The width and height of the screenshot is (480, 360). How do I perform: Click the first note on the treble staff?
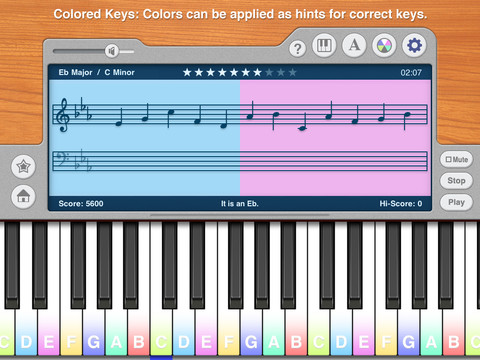119,118
